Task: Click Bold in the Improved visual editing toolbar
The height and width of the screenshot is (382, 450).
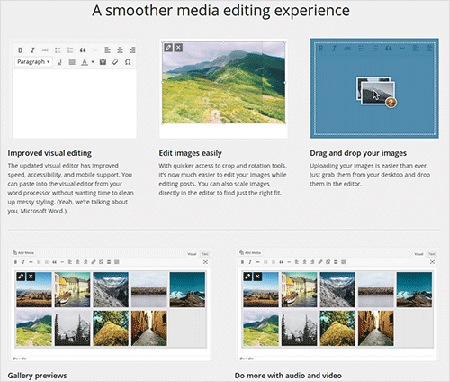Action: point(20,50)
